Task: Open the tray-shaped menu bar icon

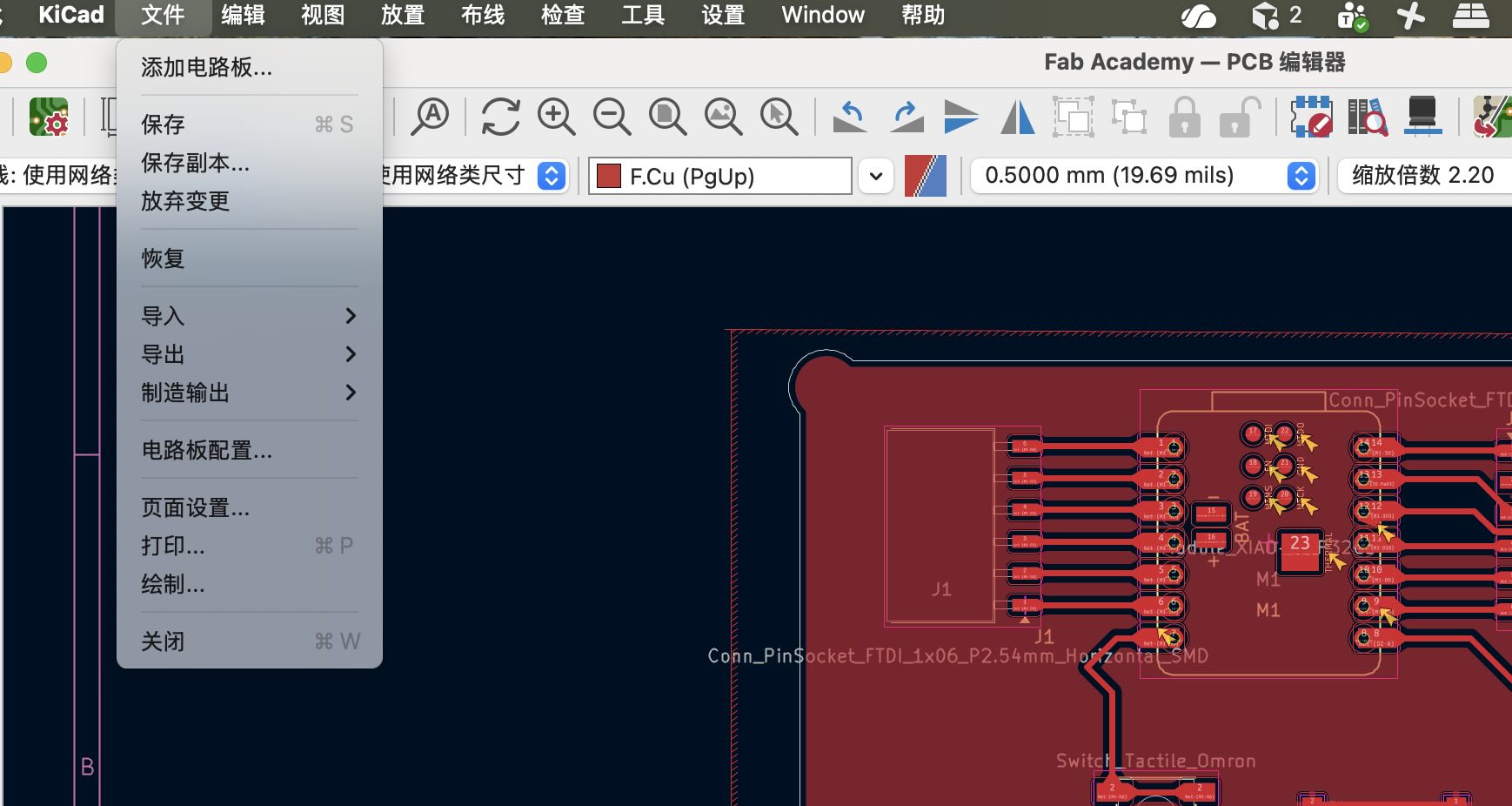Action: (x=1471, y=16)
